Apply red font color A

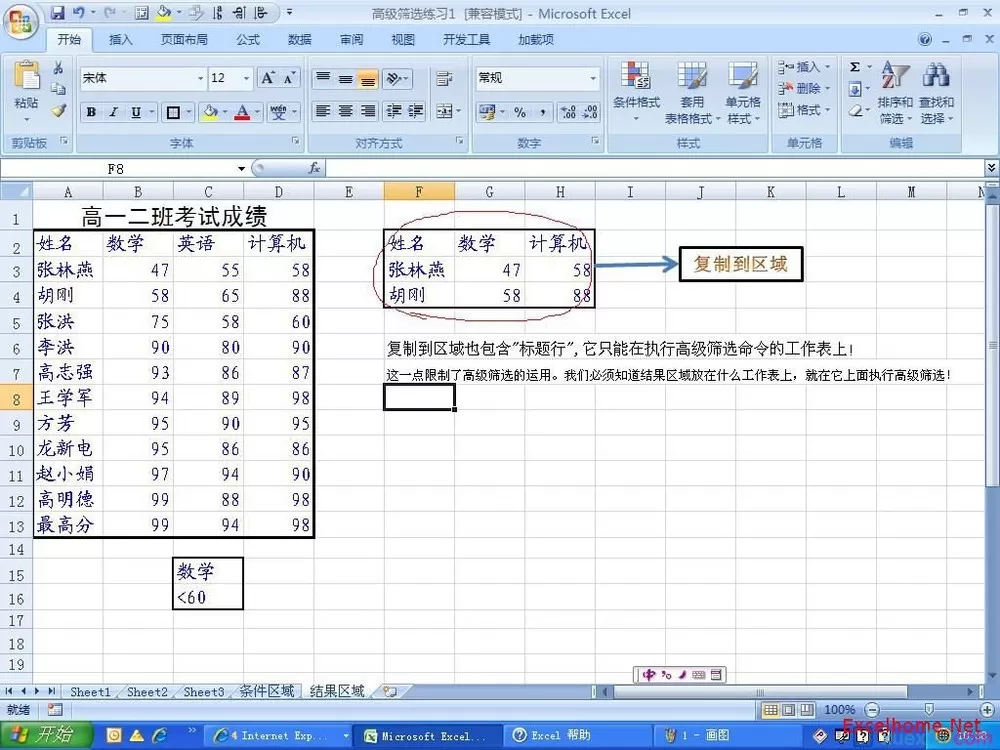(242, 113)
